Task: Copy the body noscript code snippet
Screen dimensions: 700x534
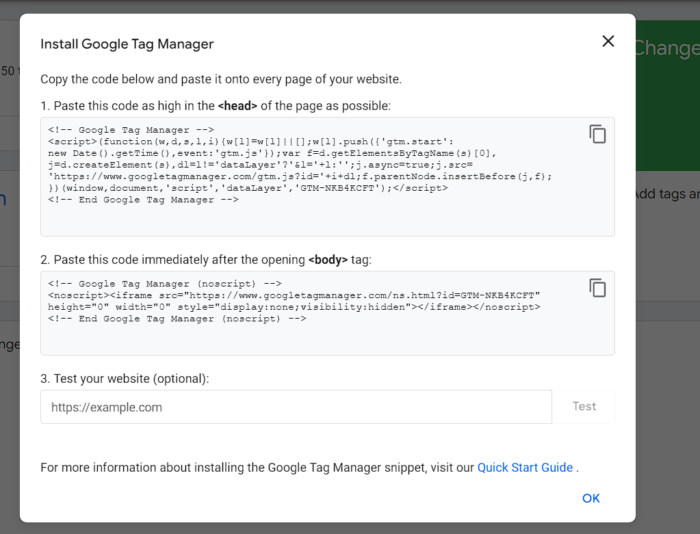Action: [597, 288]
